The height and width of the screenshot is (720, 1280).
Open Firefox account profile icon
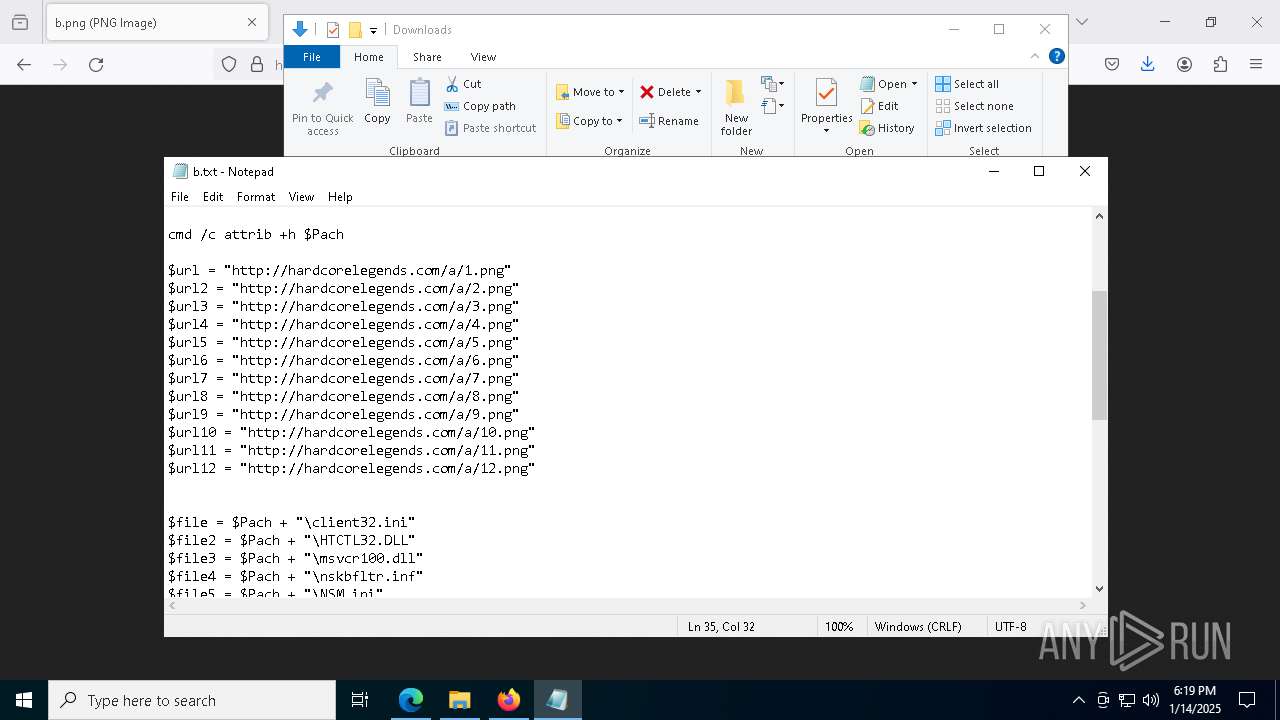tap(1184, 64)
